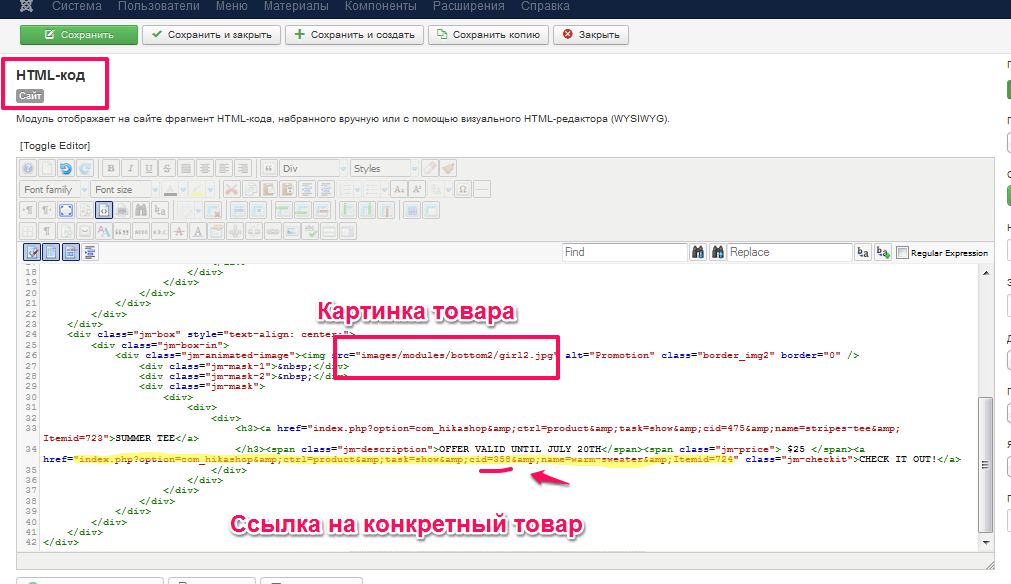Viewport: 1011px width, 584px height.
Task: Enable the Regular Expression checkbox
Action: pos(902,253)
